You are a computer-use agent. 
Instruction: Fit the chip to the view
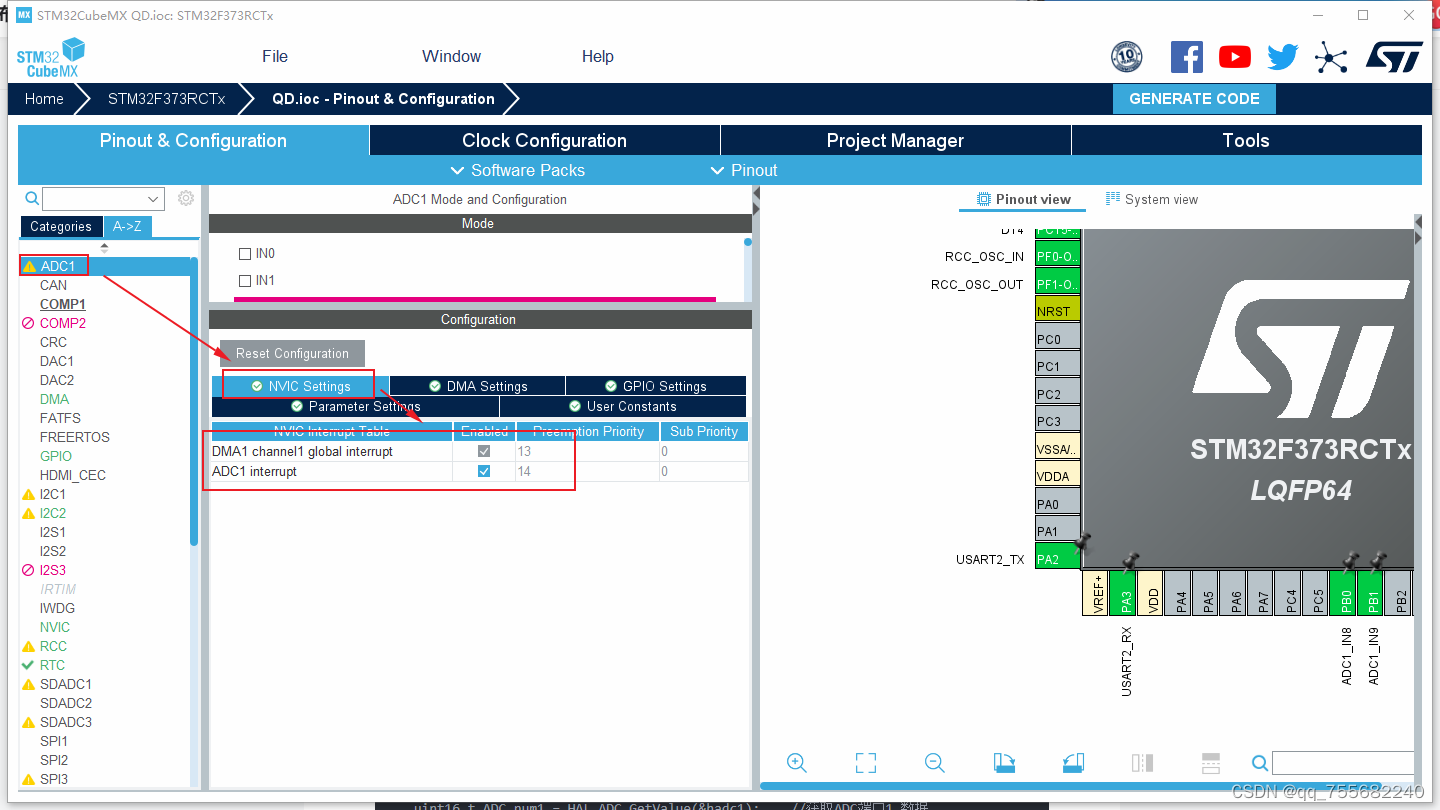[x=866, y=763]
